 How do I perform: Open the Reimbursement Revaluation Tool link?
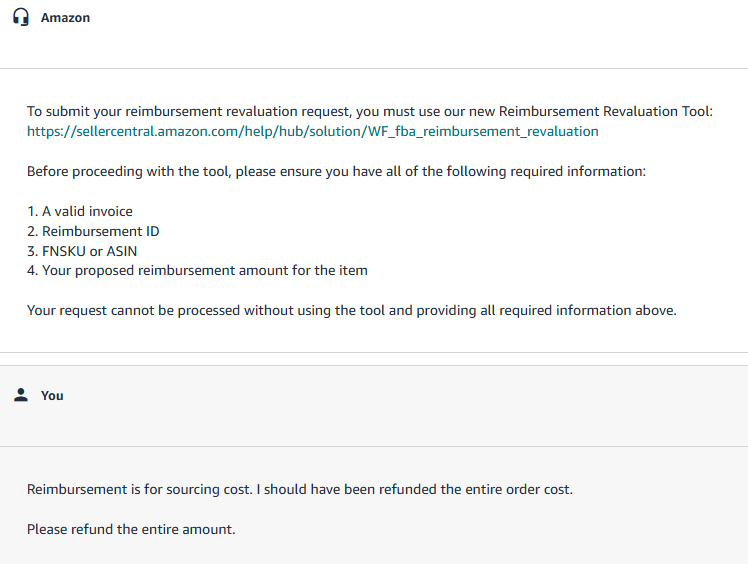click(x=312, y=131)
